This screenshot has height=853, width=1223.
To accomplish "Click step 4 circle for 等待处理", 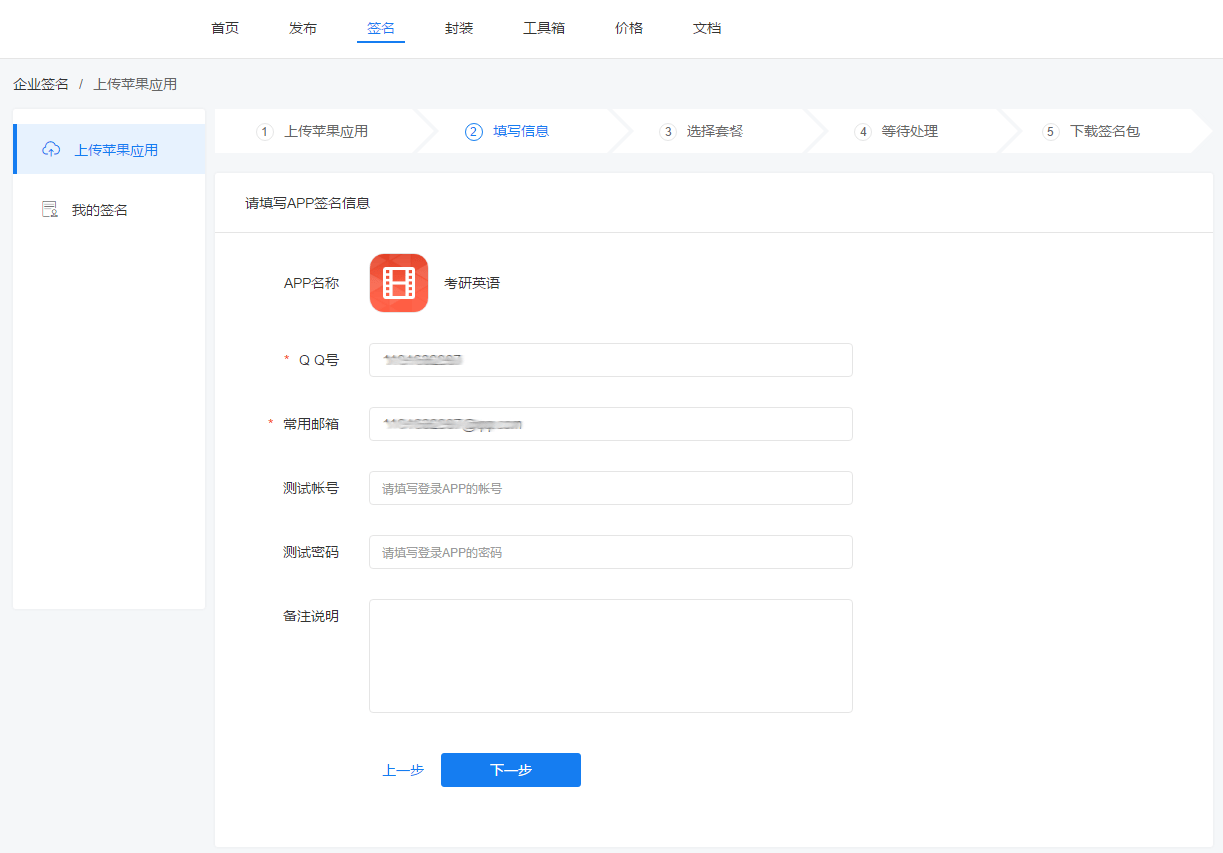I will (x=863, y=132).
